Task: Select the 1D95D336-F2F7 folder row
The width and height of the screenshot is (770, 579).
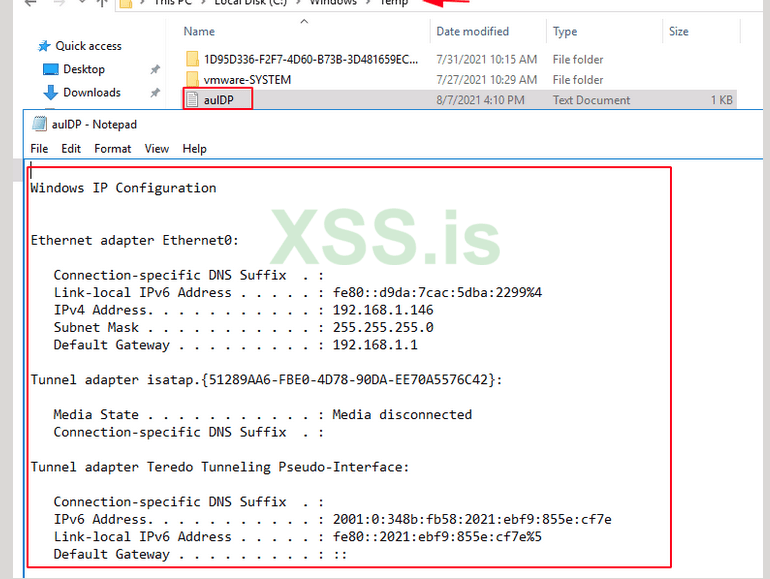Action: pyautogui.click(x=459, y=59)
